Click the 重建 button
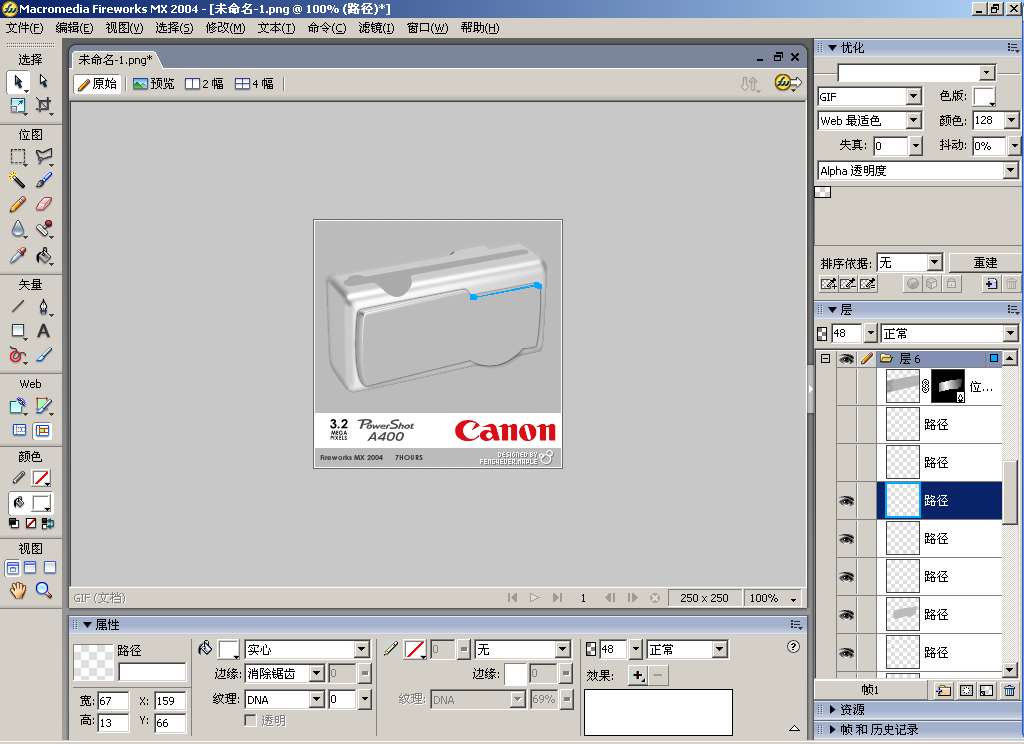Viewport: 1024px width, 744px height. 985,263
